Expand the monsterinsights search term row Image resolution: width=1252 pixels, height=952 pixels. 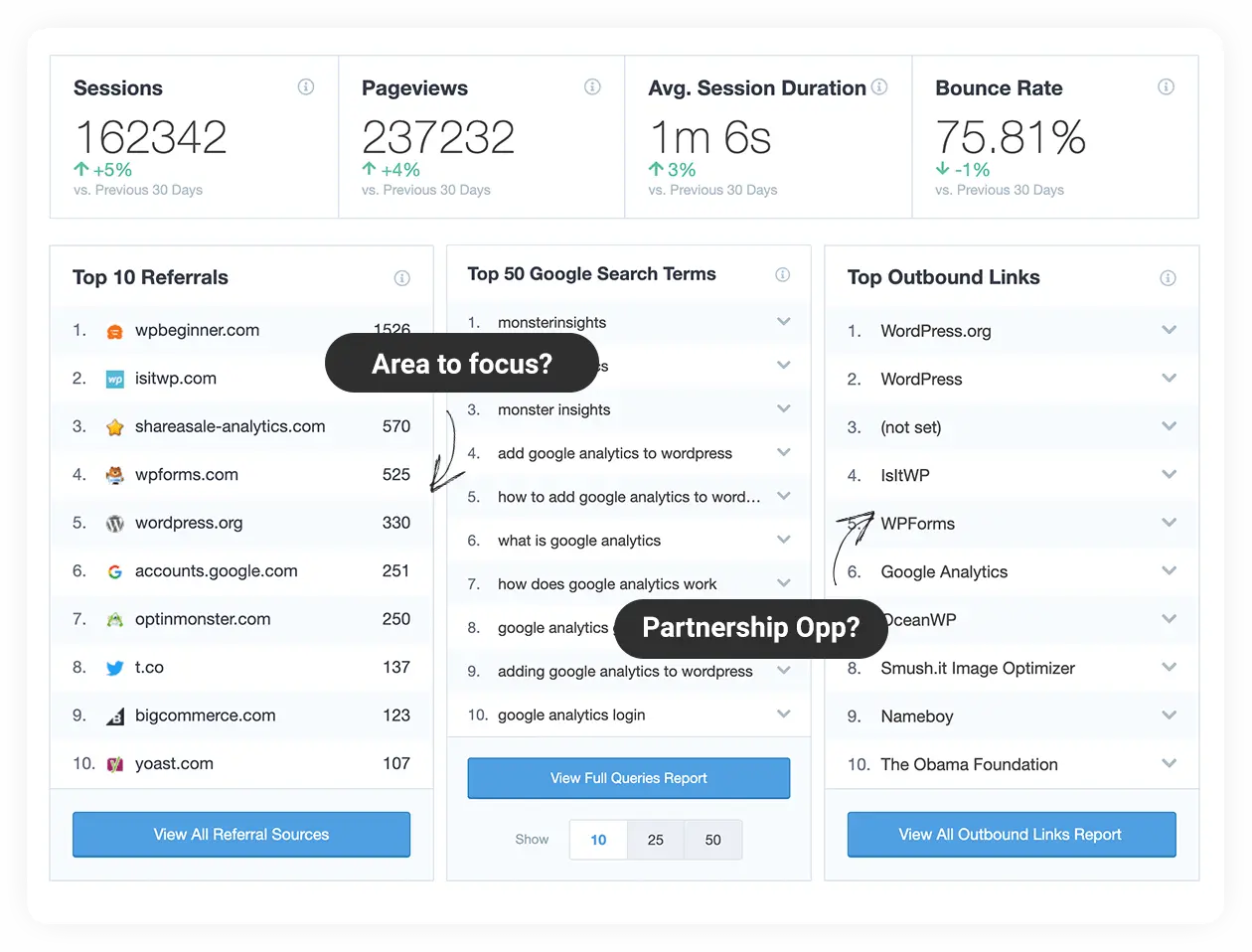[x=783, y=322]
